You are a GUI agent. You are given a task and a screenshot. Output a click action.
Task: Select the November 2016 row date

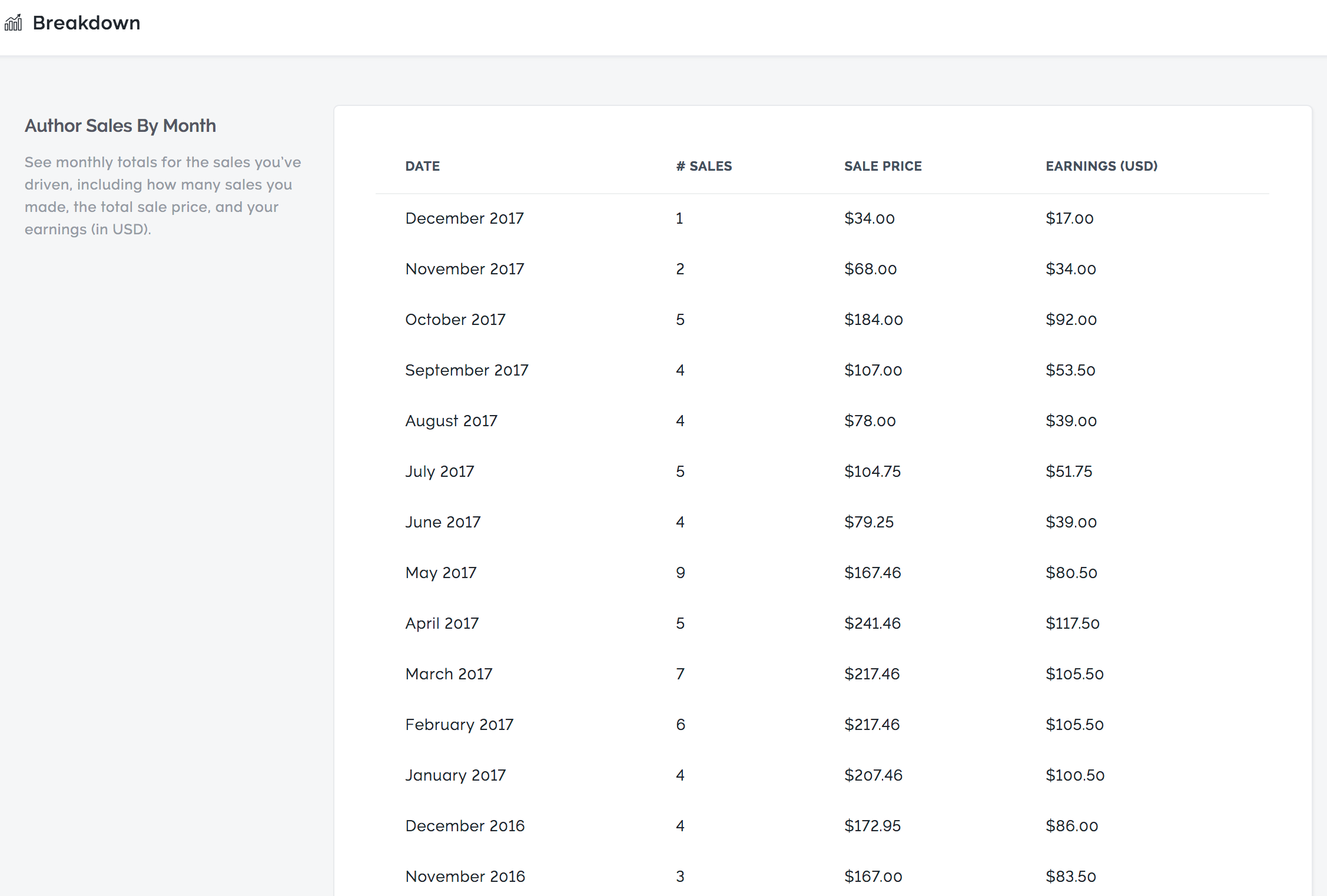(465, 877)
